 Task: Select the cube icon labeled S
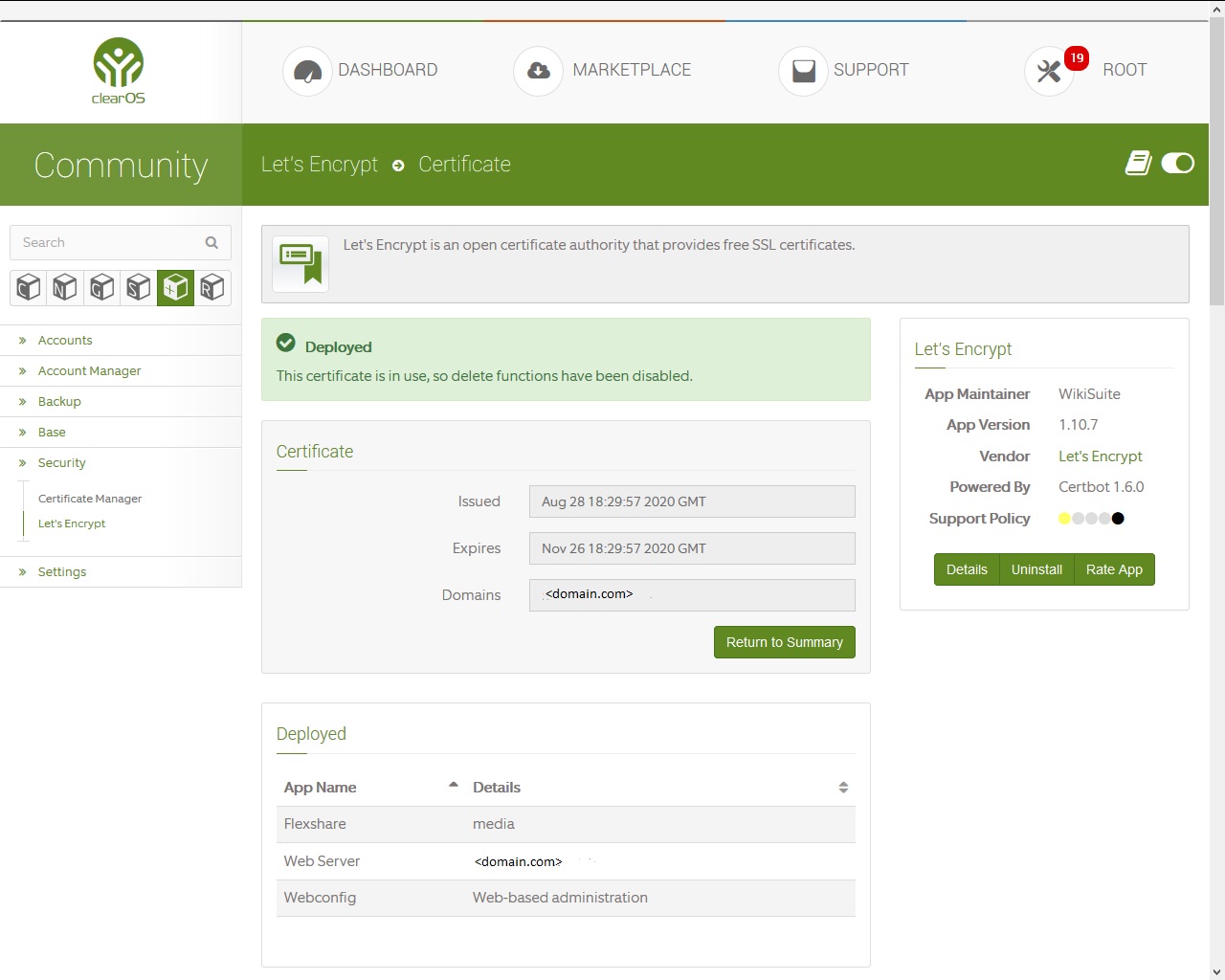click(x=139, y=287)
